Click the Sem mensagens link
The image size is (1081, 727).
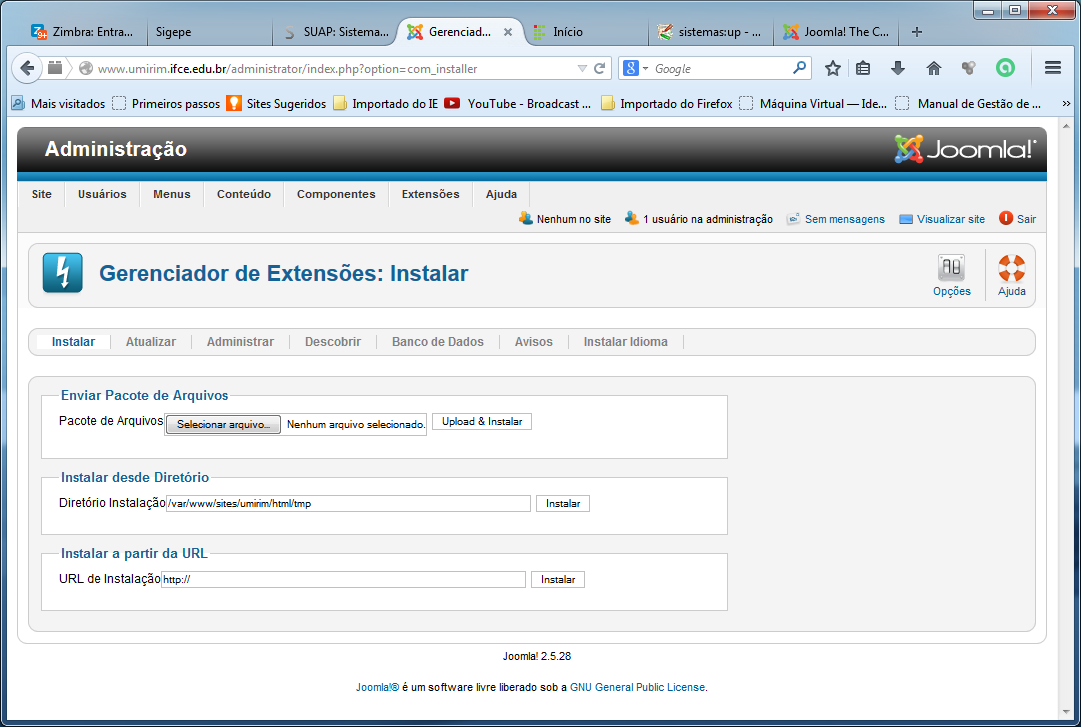[845, 219]
